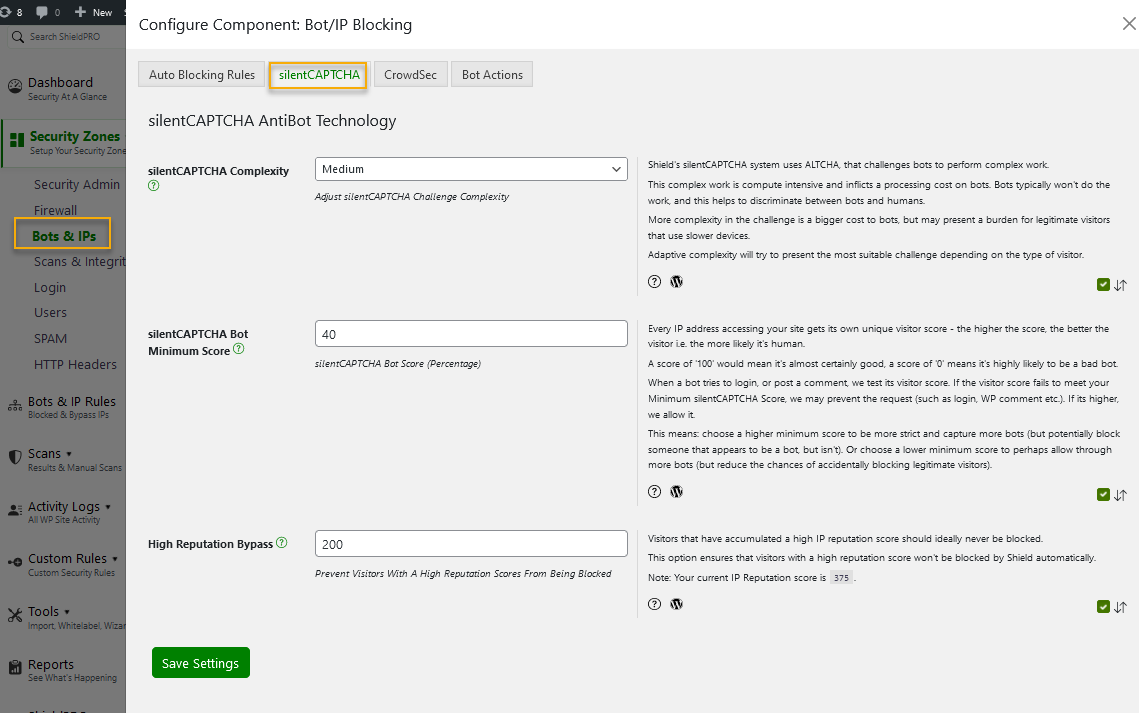Open Reports See What's Happening

[x=72, y=670]
